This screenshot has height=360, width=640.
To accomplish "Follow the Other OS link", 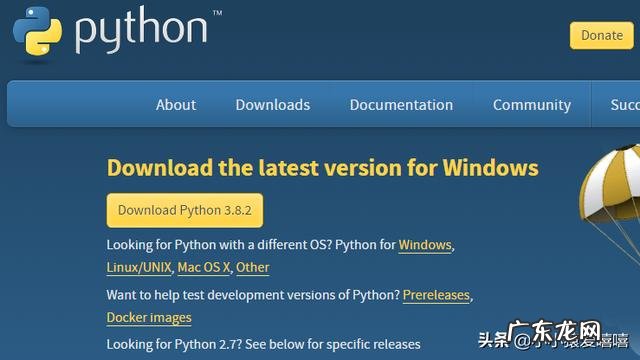I will click(x=253, y=267).
